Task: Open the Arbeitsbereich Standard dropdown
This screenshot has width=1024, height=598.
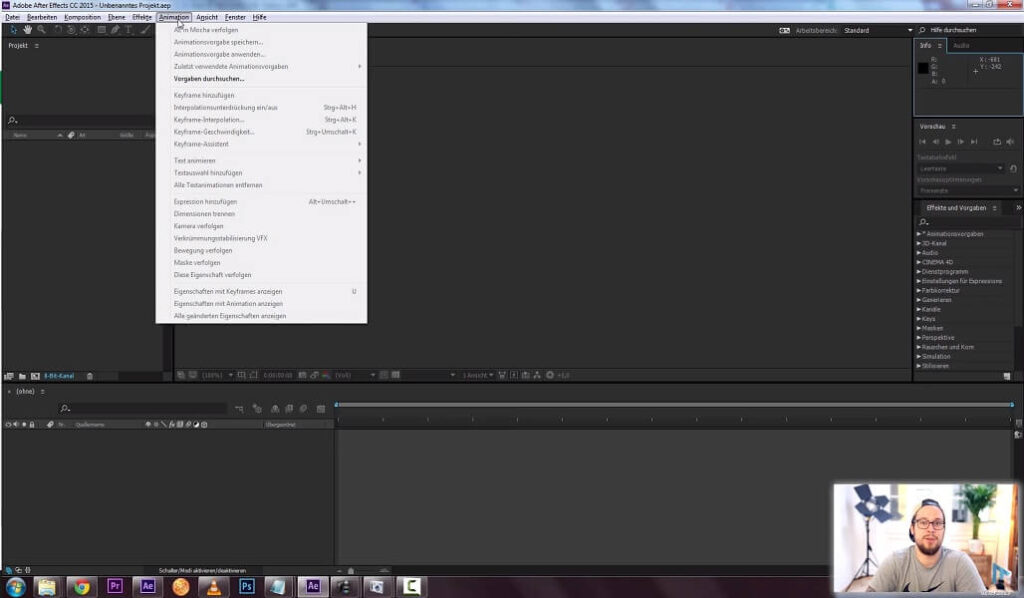Action: [877, 31]
